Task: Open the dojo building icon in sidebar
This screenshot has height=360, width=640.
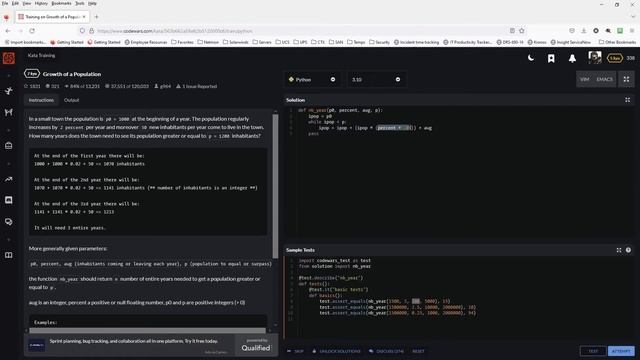Action: pyautogui.click(x=9, y=146)
